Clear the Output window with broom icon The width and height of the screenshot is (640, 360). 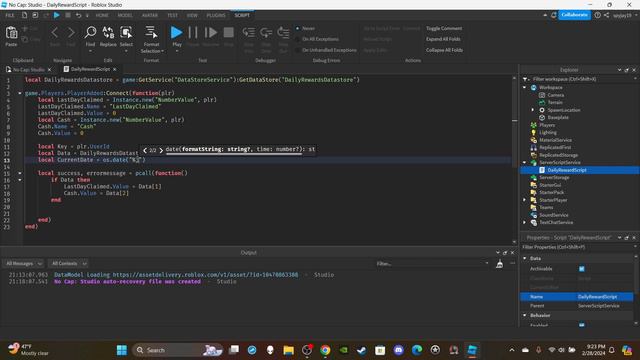pyautogui.click(x=499, y=264)
